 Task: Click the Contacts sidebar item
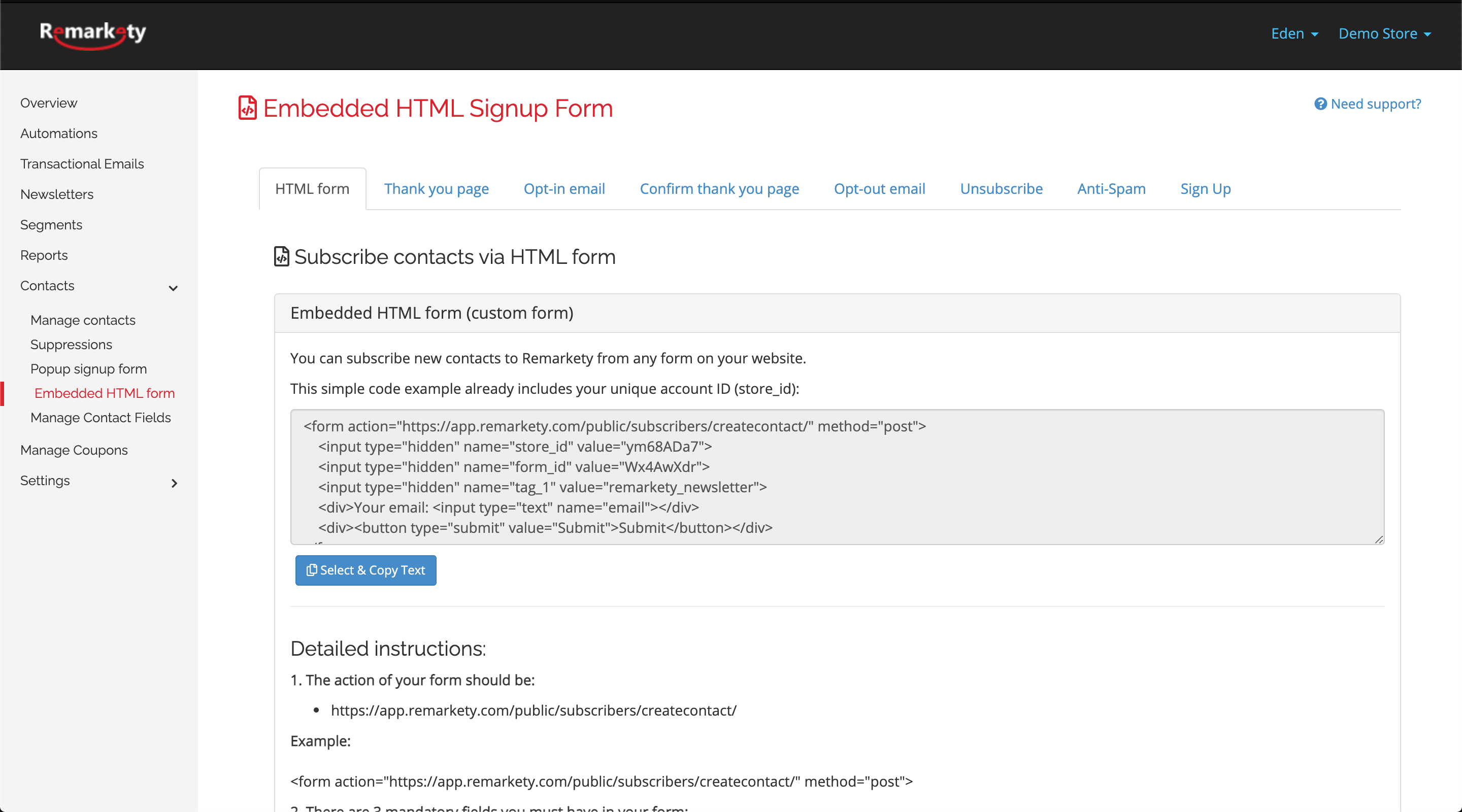tap(47, 285)
